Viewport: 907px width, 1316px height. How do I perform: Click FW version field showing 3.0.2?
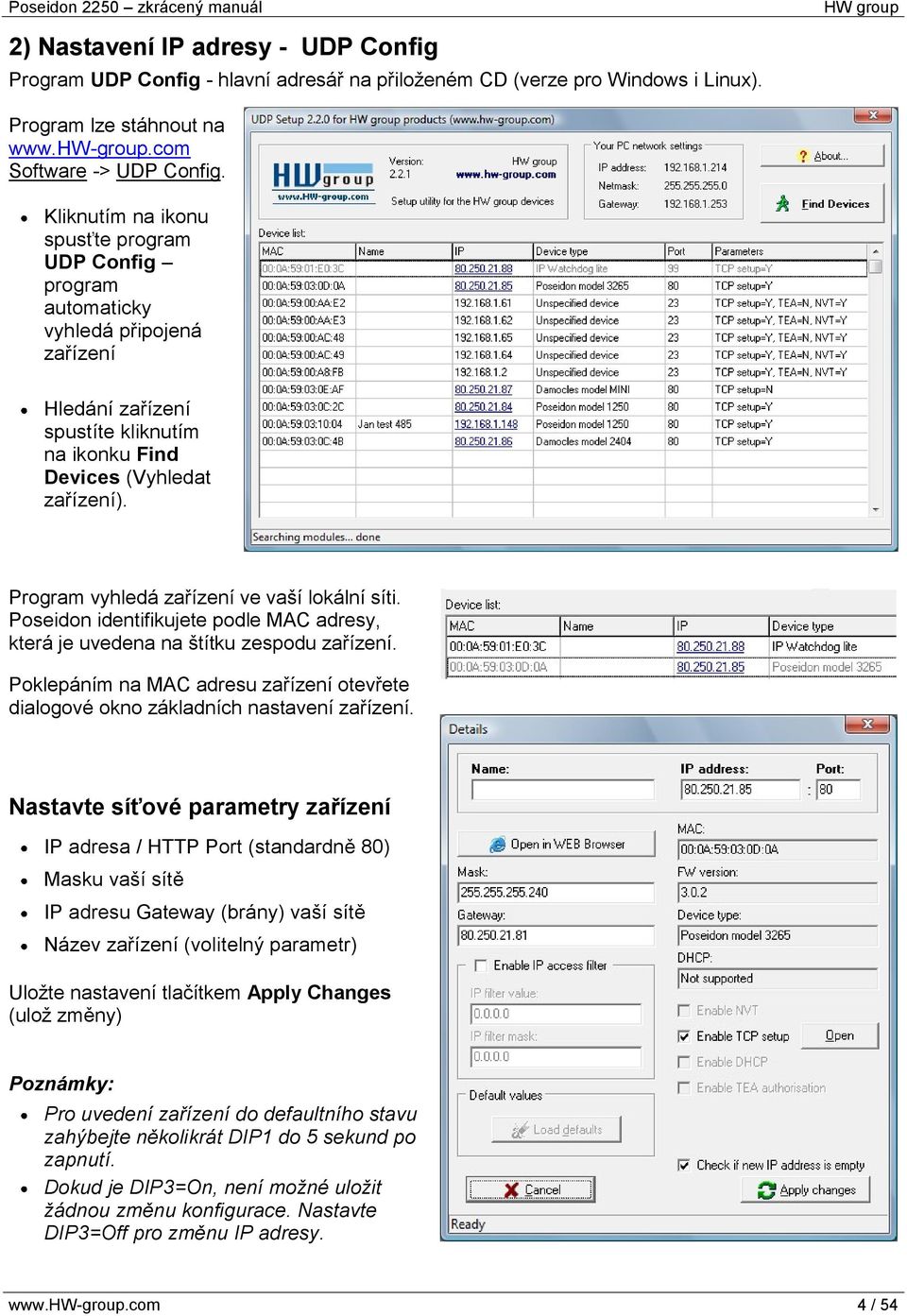pos(777,893)
